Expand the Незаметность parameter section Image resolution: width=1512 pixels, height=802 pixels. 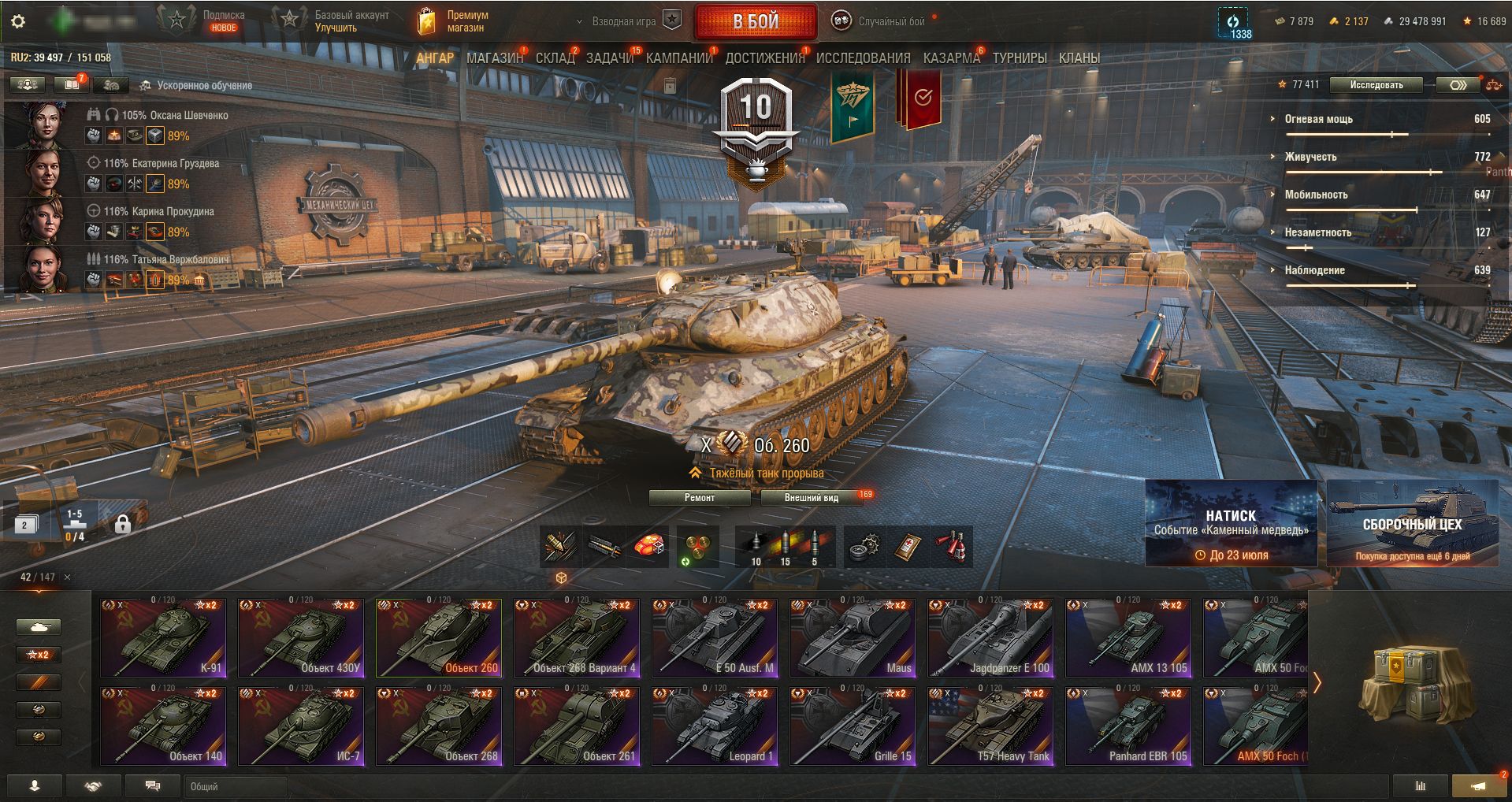tap(1317, 232)
